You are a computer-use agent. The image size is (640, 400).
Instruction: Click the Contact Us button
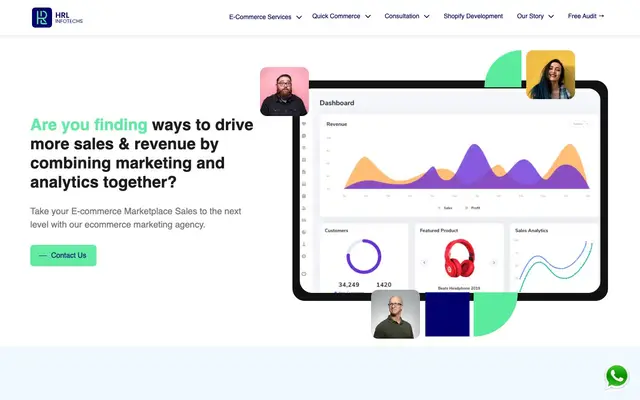[x=63, y=256]
